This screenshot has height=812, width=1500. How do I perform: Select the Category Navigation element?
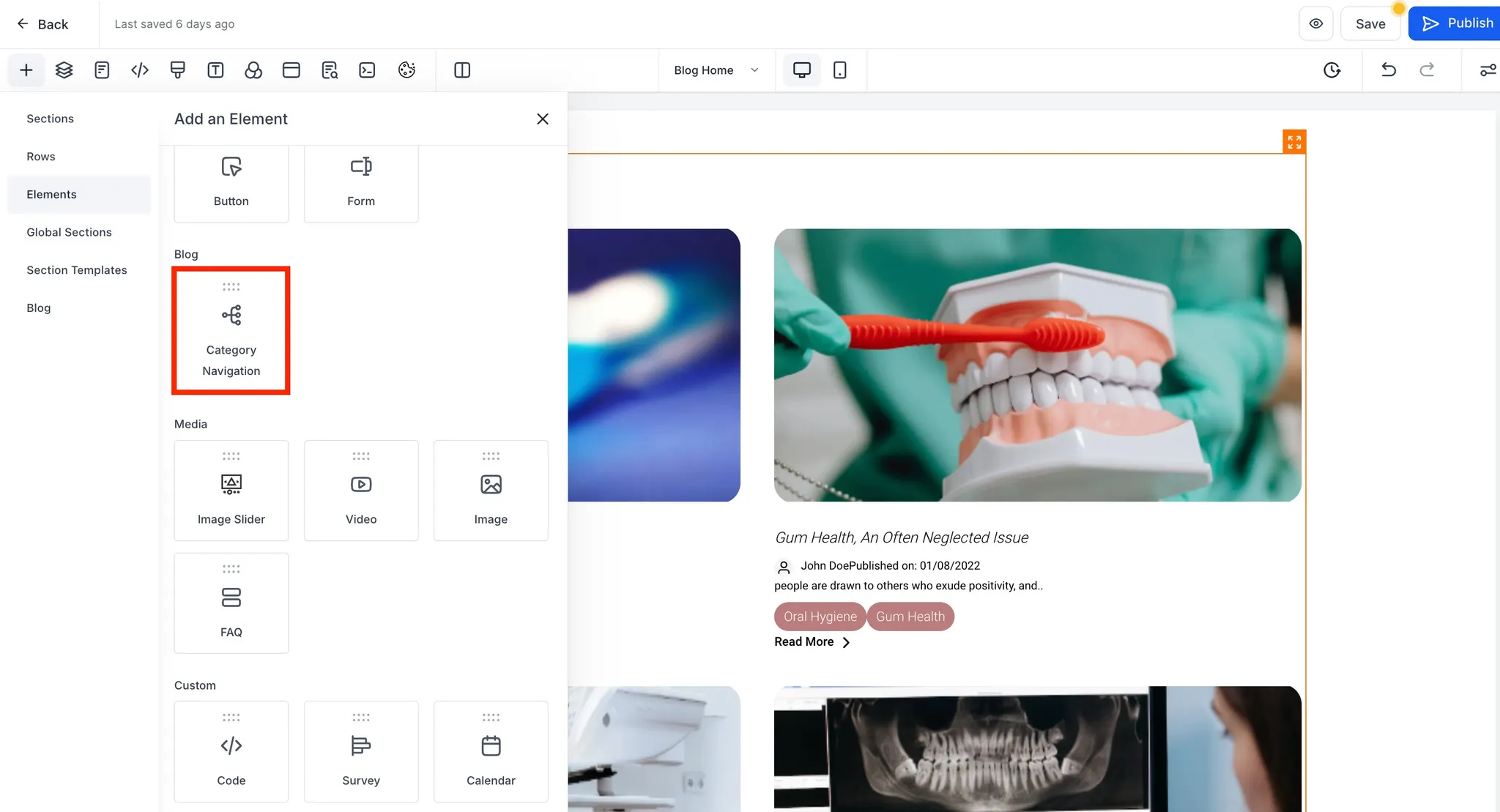coord(231,331)
